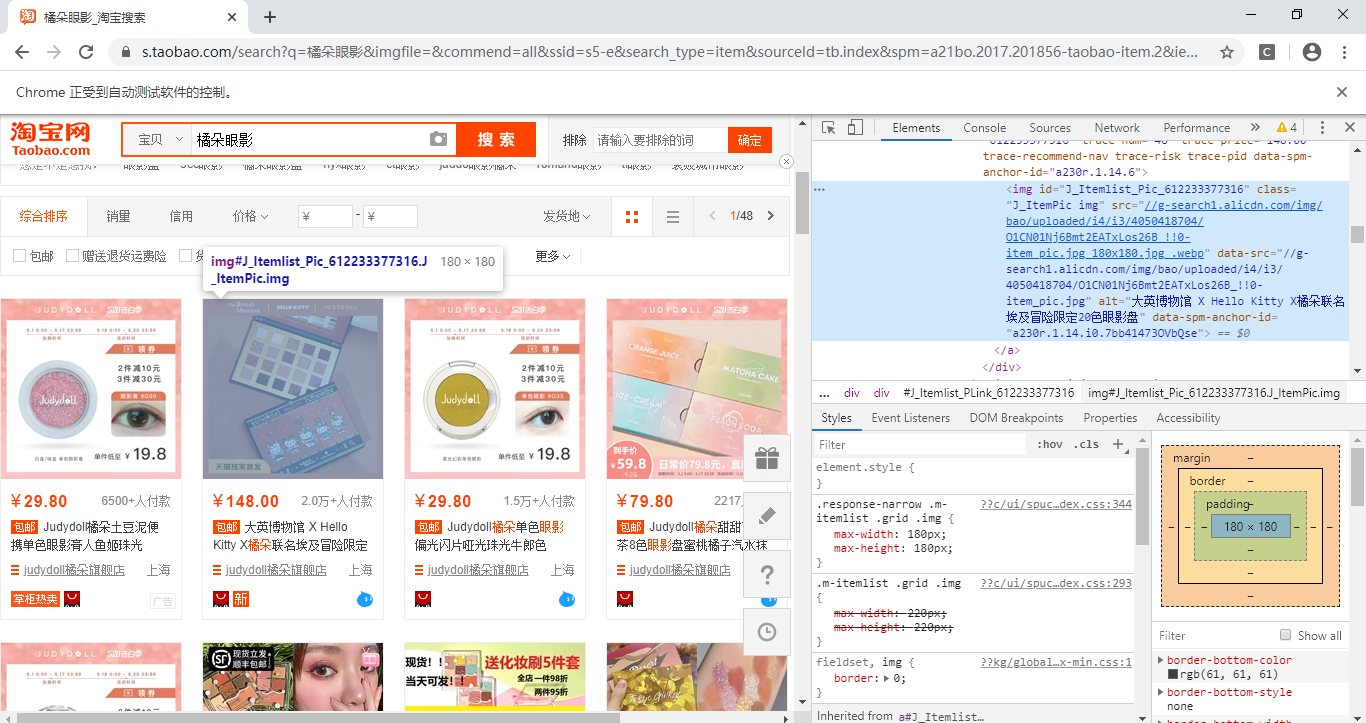Screen dimensions: 1366x723
Task: Click the rgb(61, 61, 61) color swatch
Action: tap(1173, 675)
